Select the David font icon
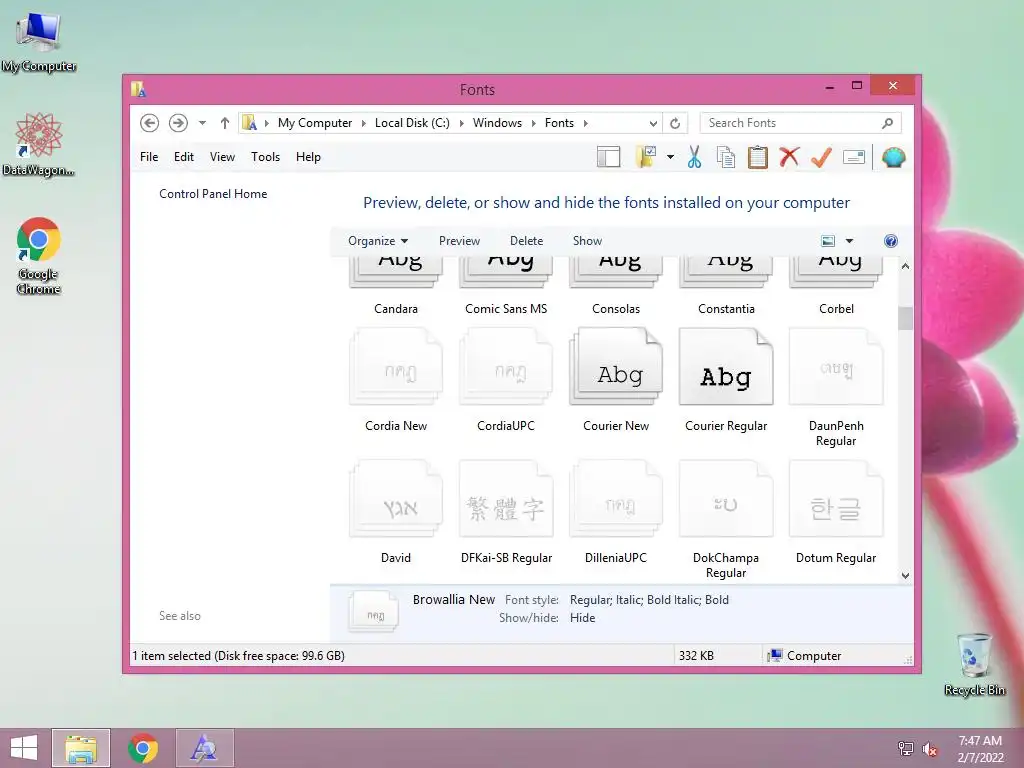Viewport: 1024px width, 768px height. tap(396, 499)
